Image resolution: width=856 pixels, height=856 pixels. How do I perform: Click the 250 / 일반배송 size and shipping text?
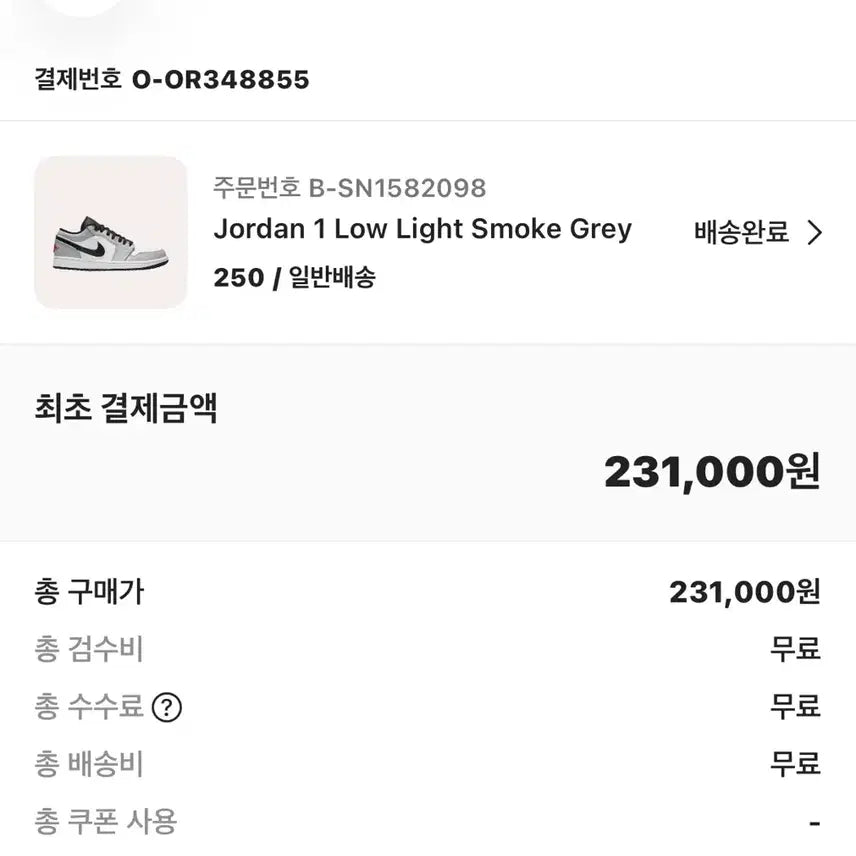(294, 277)
